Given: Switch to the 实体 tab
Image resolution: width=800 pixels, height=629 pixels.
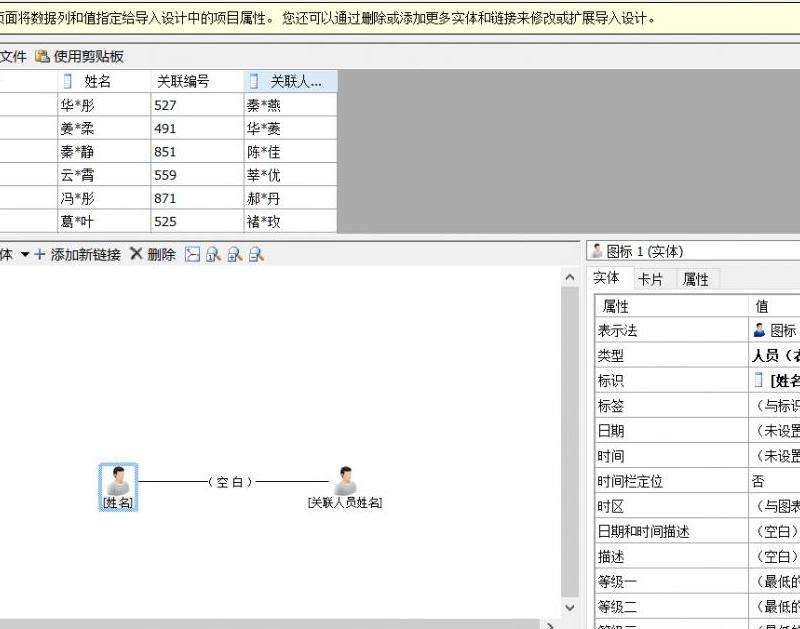Looking at the screenshot, I should click(606, 278).
